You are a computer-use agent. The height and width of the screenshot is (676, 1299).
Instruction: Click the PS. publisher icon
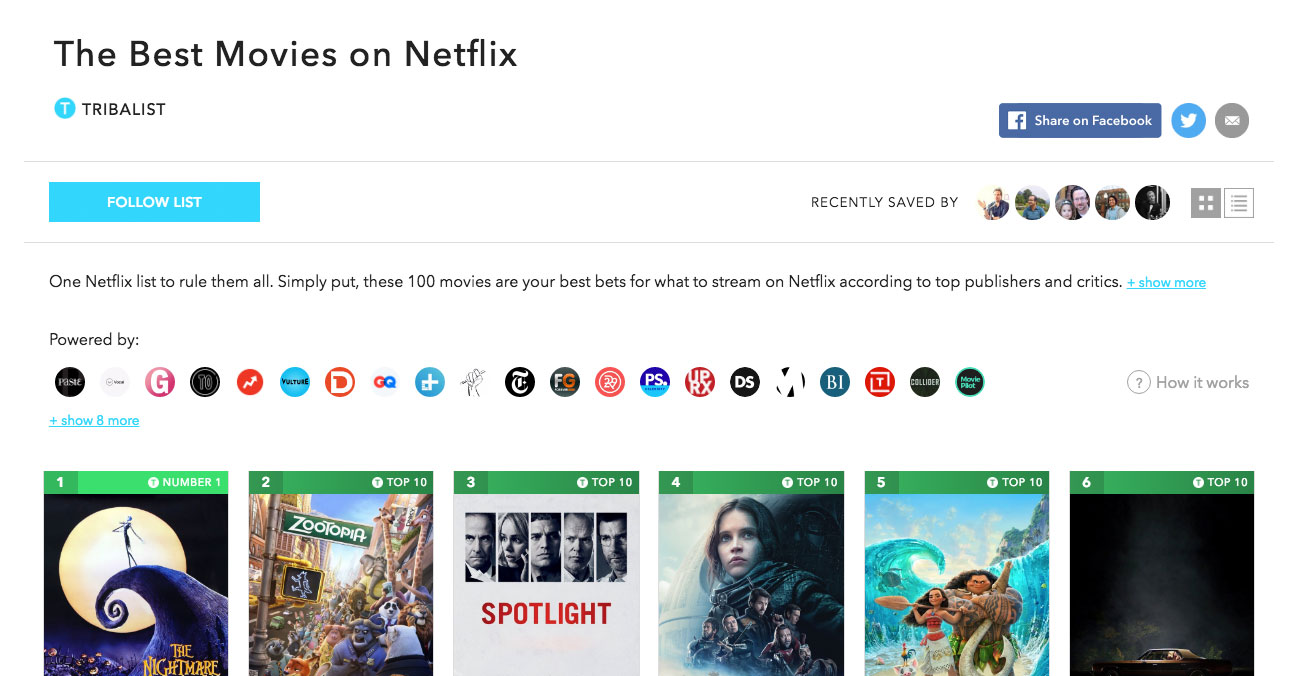(x=655, y=382)
